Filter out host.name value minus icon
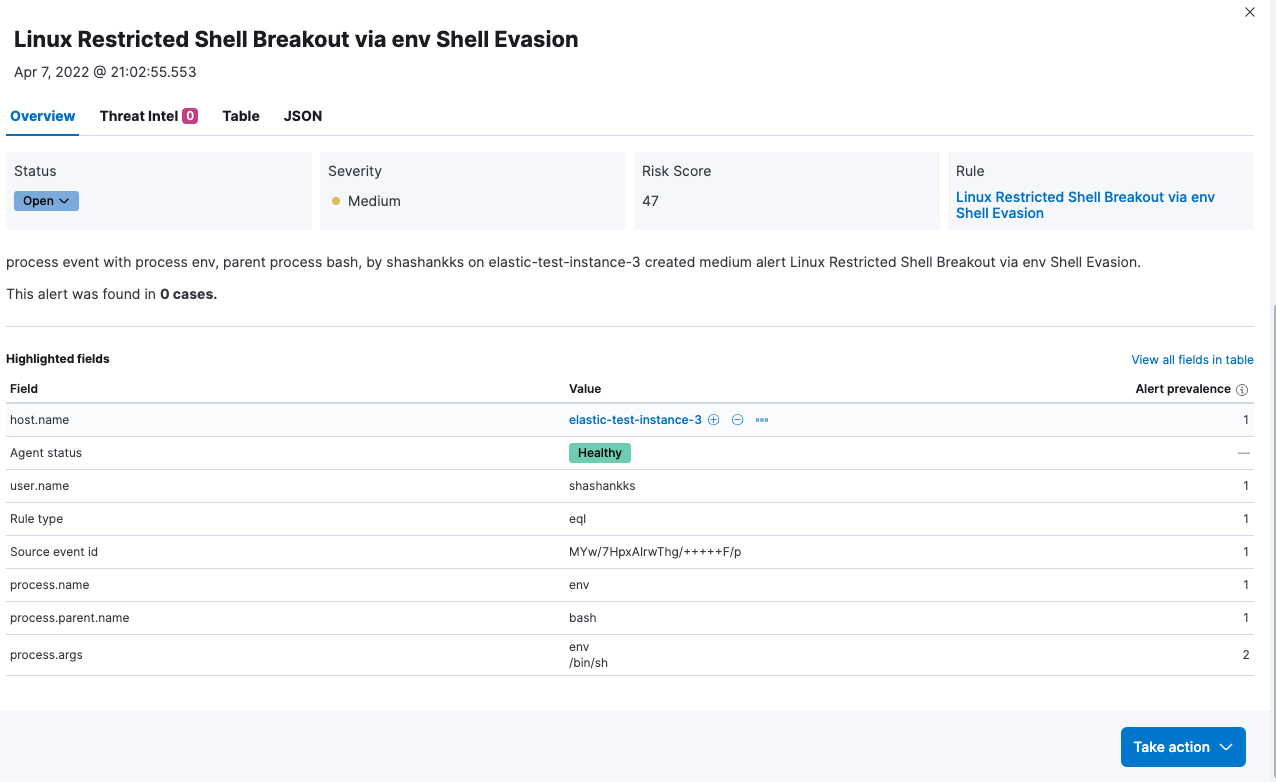 [x=737, y=420]
